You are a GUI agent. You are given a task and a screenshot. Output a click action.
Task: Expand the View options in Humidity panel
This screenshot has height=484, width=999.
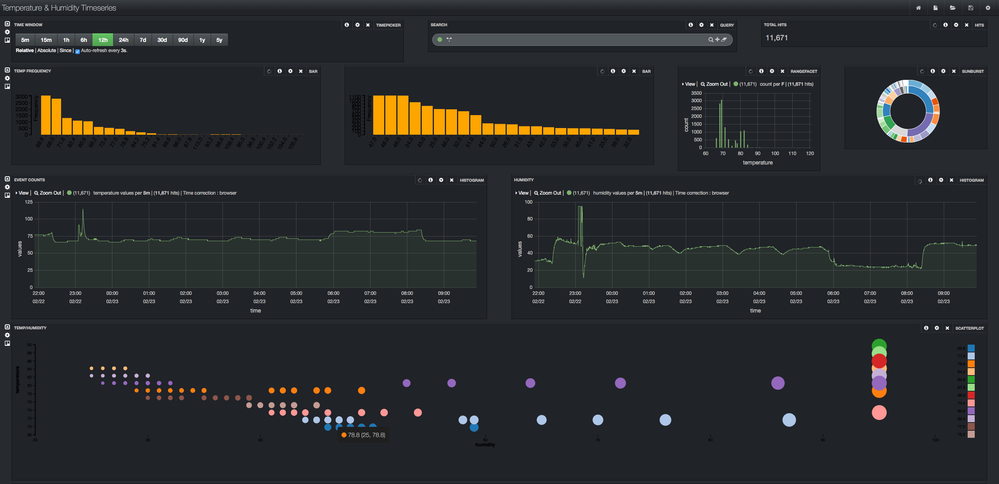click(x=523, y=192)
